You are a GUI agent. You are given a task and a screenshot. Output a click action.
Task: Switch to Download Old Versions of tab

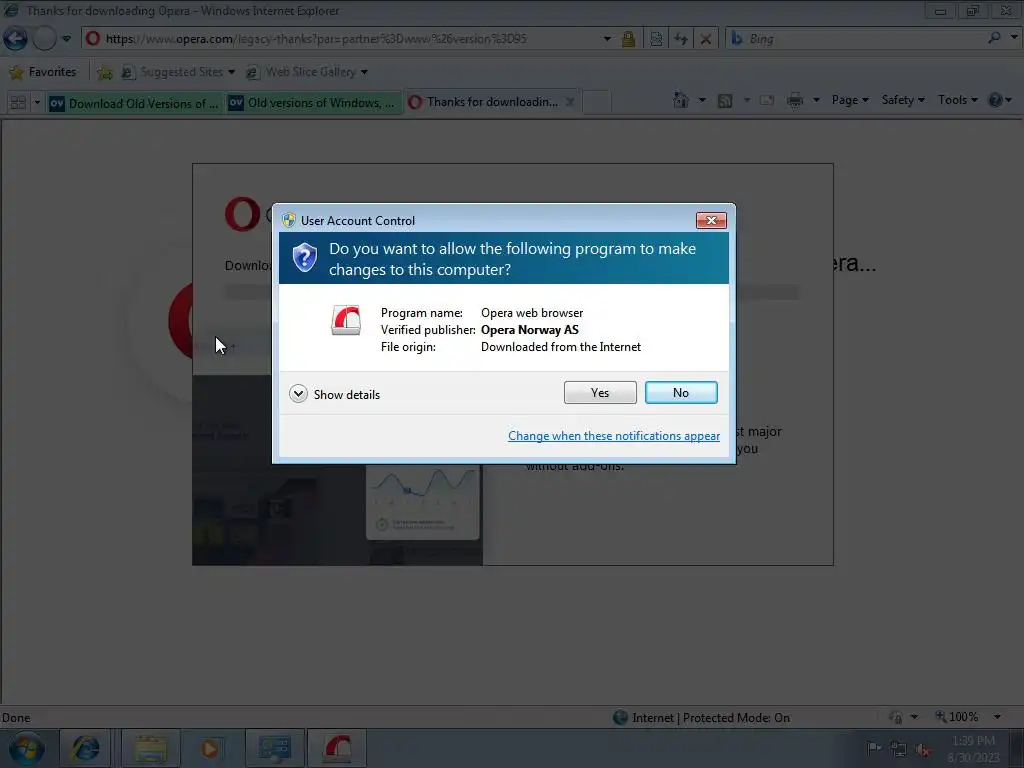[135, 103]
